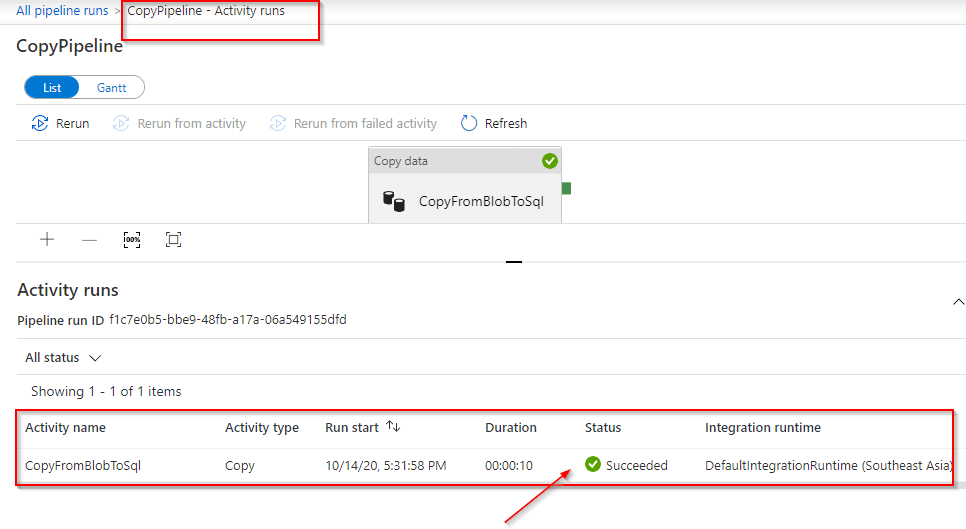Screen dimensions: 966x529
Task: Click Rerun from activity button
Action: [180, 124]
